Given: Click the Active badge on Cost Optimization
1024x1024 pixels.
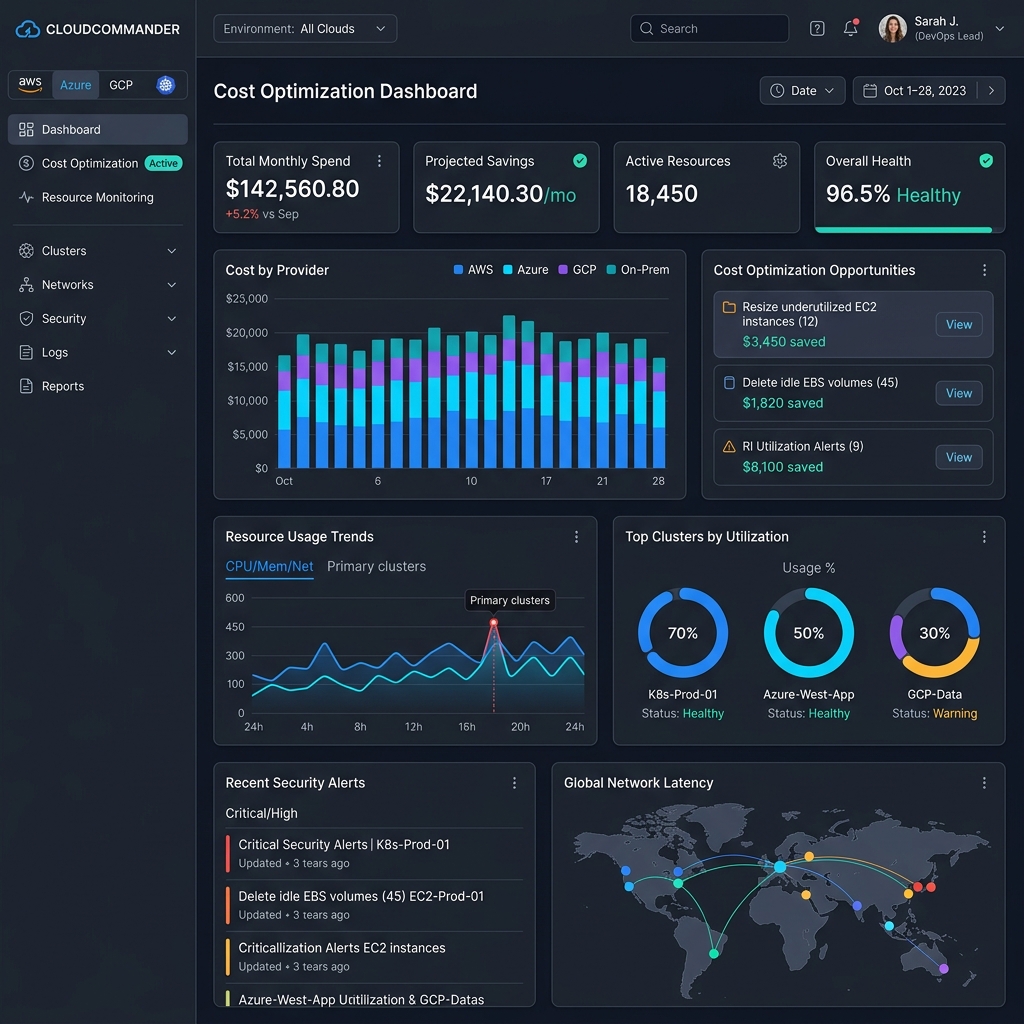Looking at the screenshot, I should pos(163,163).
